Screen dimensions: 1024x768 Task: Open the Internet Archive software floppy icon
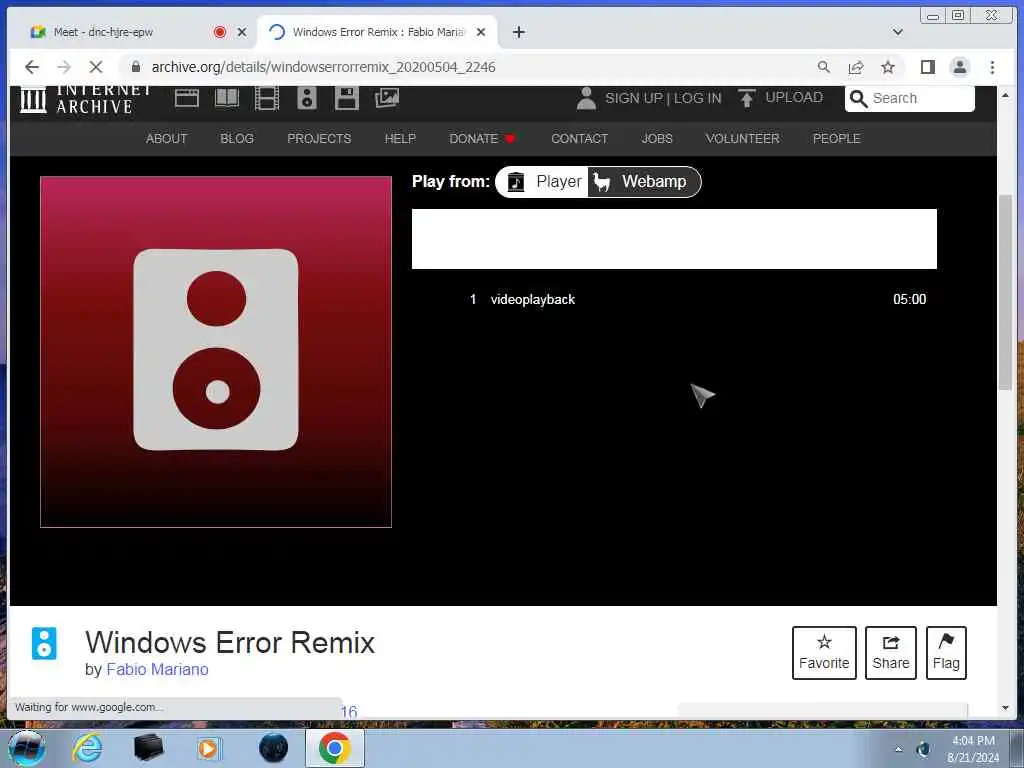(x=347, y=98)
